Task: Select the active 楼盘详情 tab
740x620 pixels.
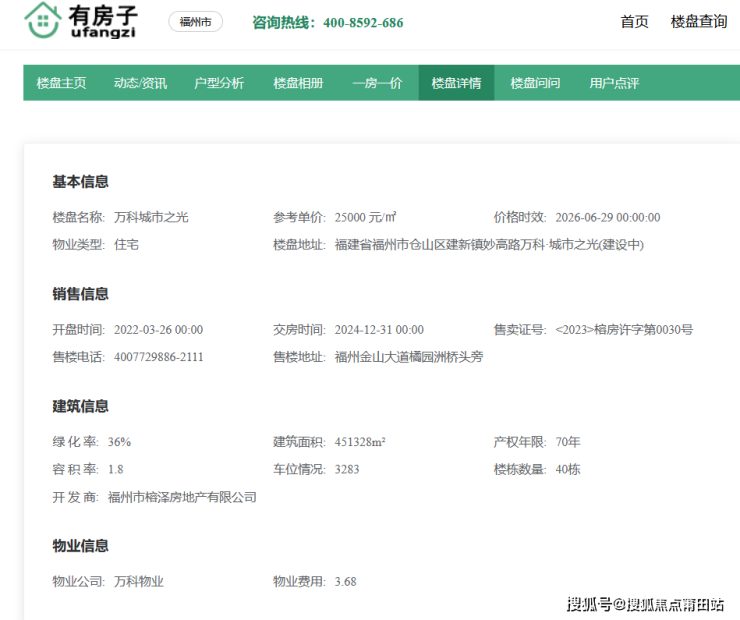Action: (456, 83)
